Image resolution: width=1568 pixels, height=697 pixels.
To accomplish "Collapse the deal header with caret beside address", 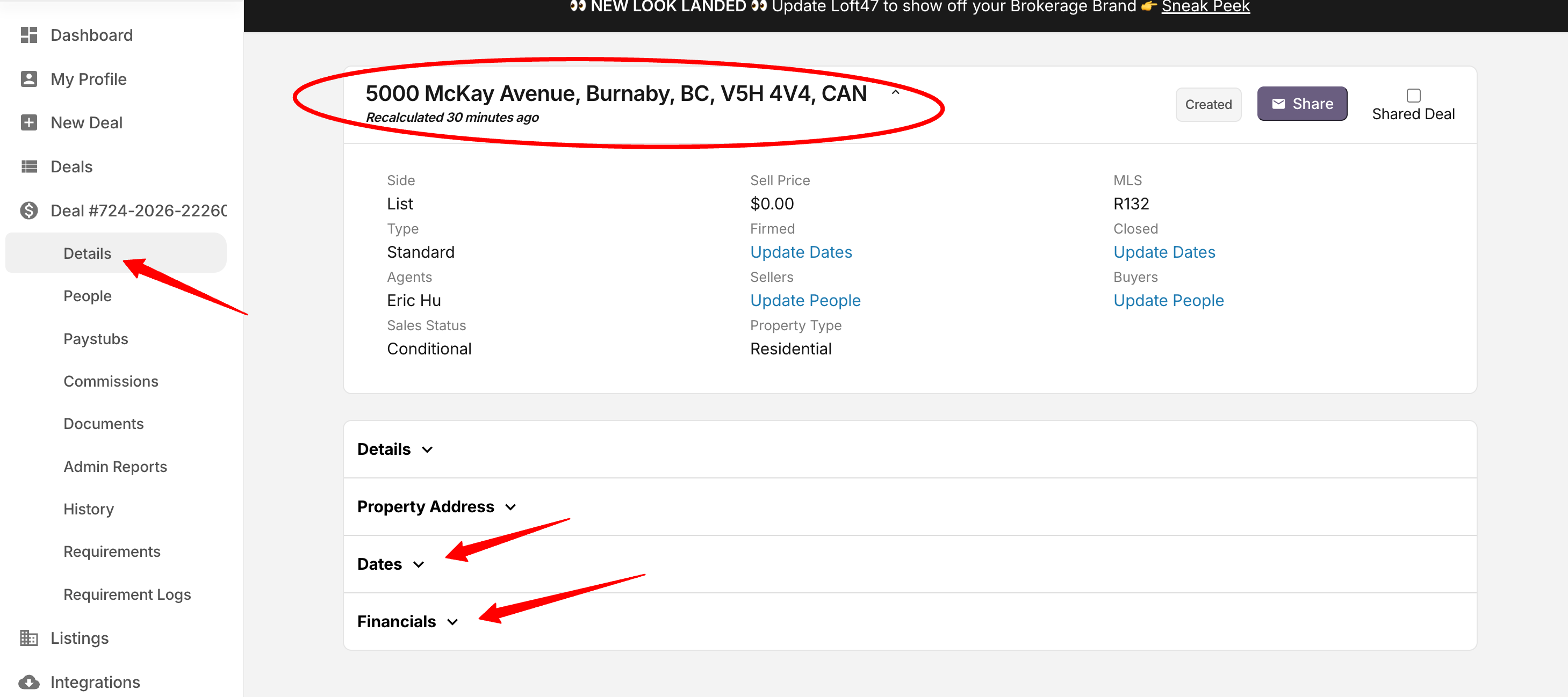I will tap(895, 93).
